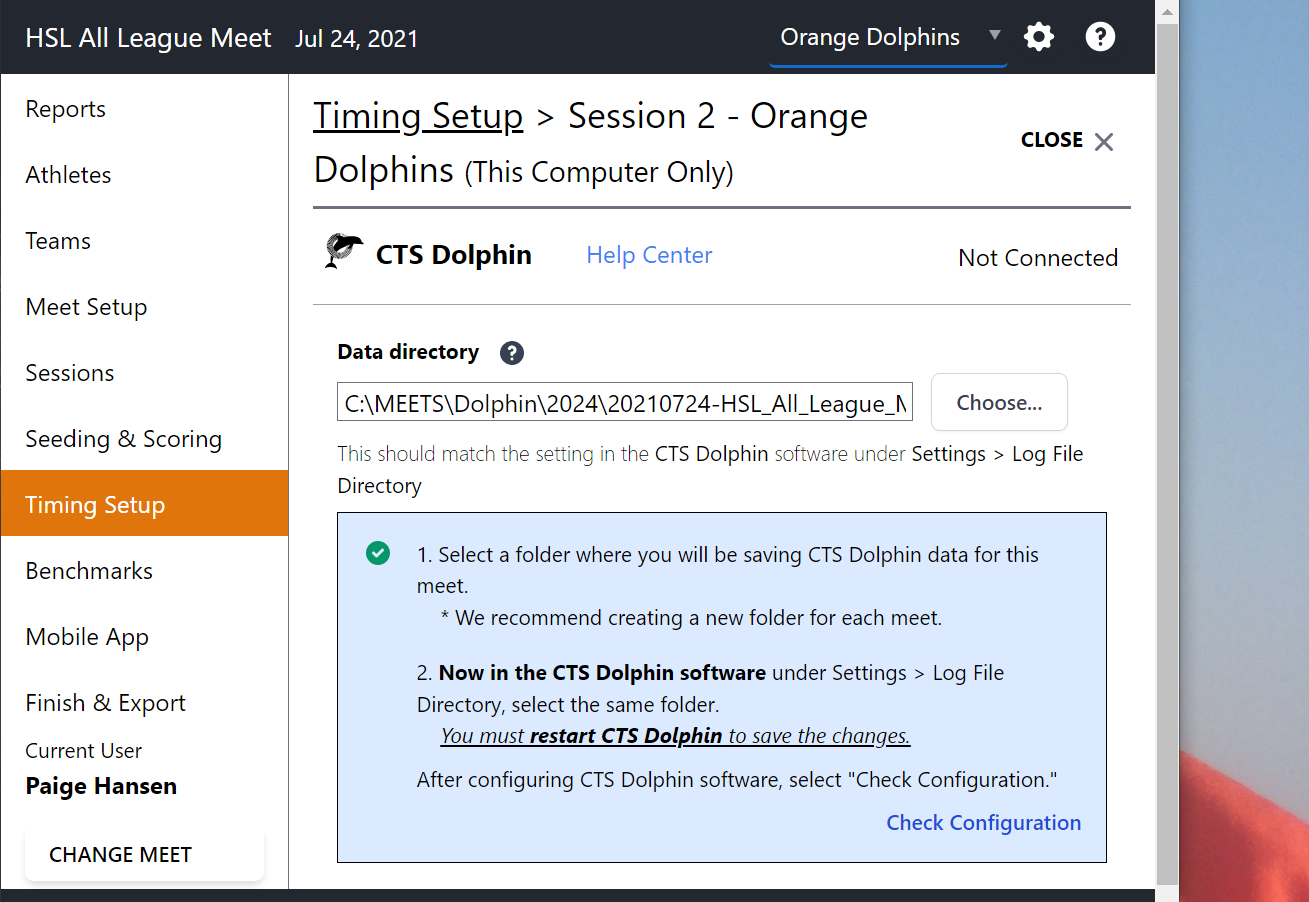The width and height of the screenshot is (1309, 902).
Task: Click the green checkmark status icon
Action: [x=378, y=553]
